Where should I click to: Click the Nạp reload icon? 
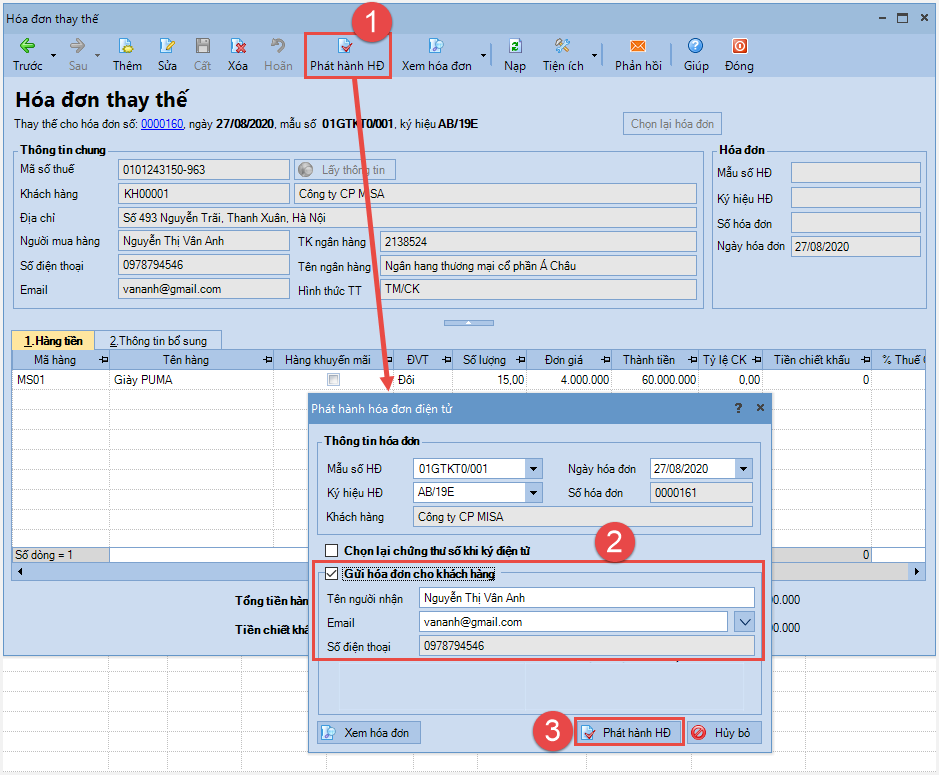(x=515, y=46)
